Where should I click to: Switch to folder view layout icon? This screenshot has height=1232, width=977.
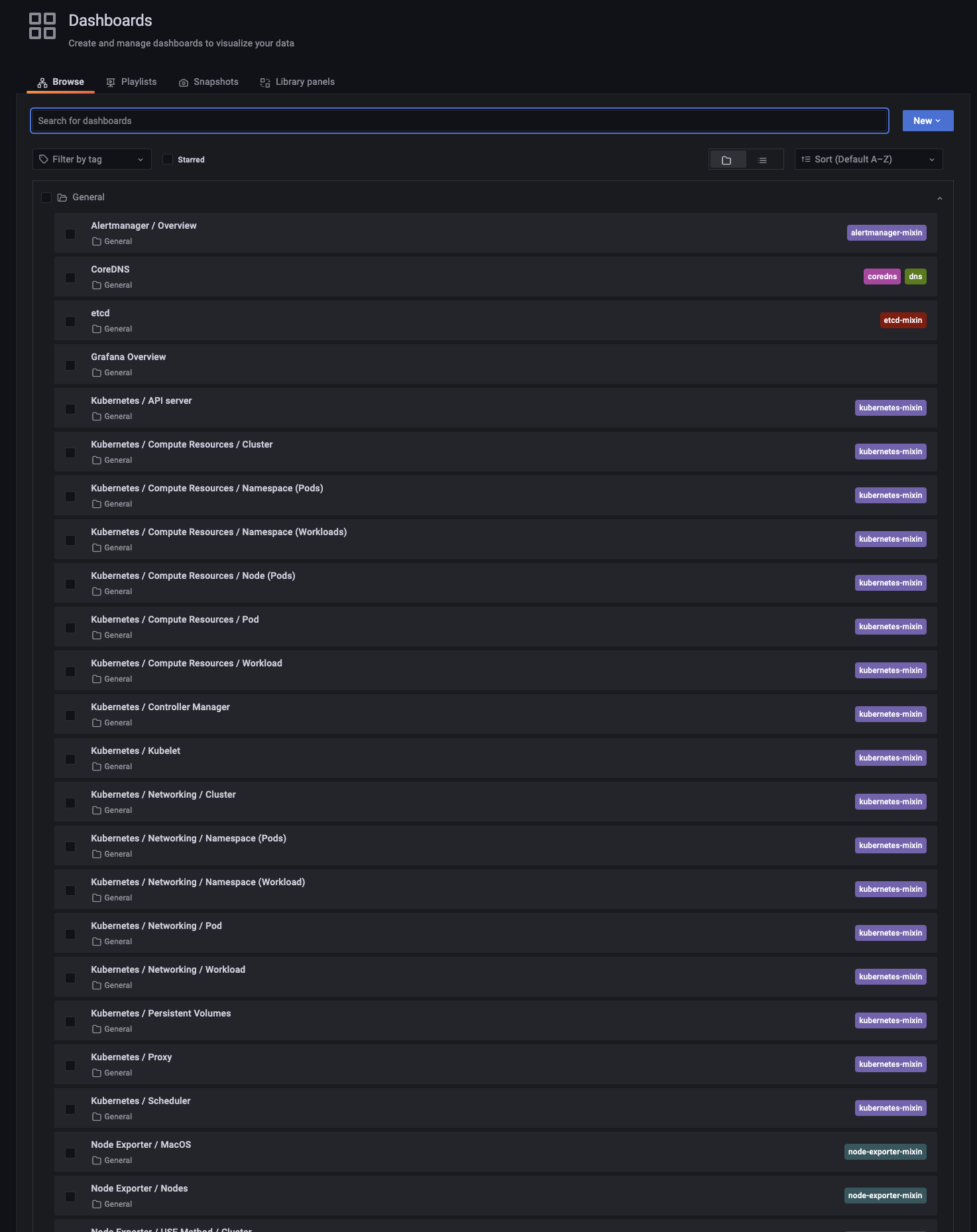tap(726, 160)
